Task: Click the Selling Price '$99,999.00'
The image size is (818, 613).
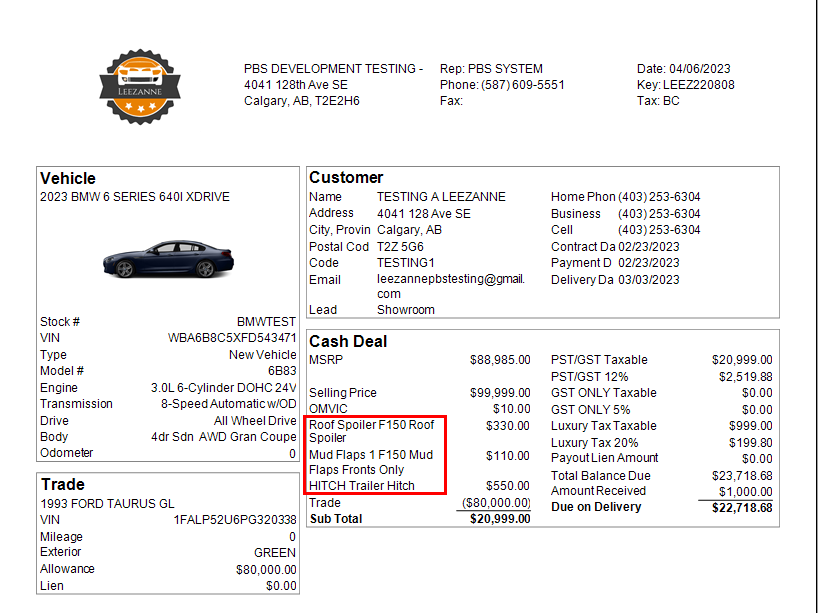Action: (500, 393)
